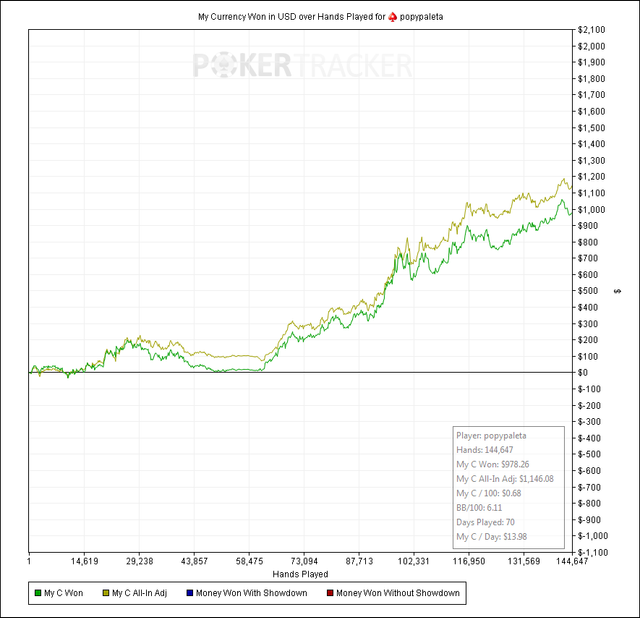Click the Hands Played axis label

(x=300, y=574)
